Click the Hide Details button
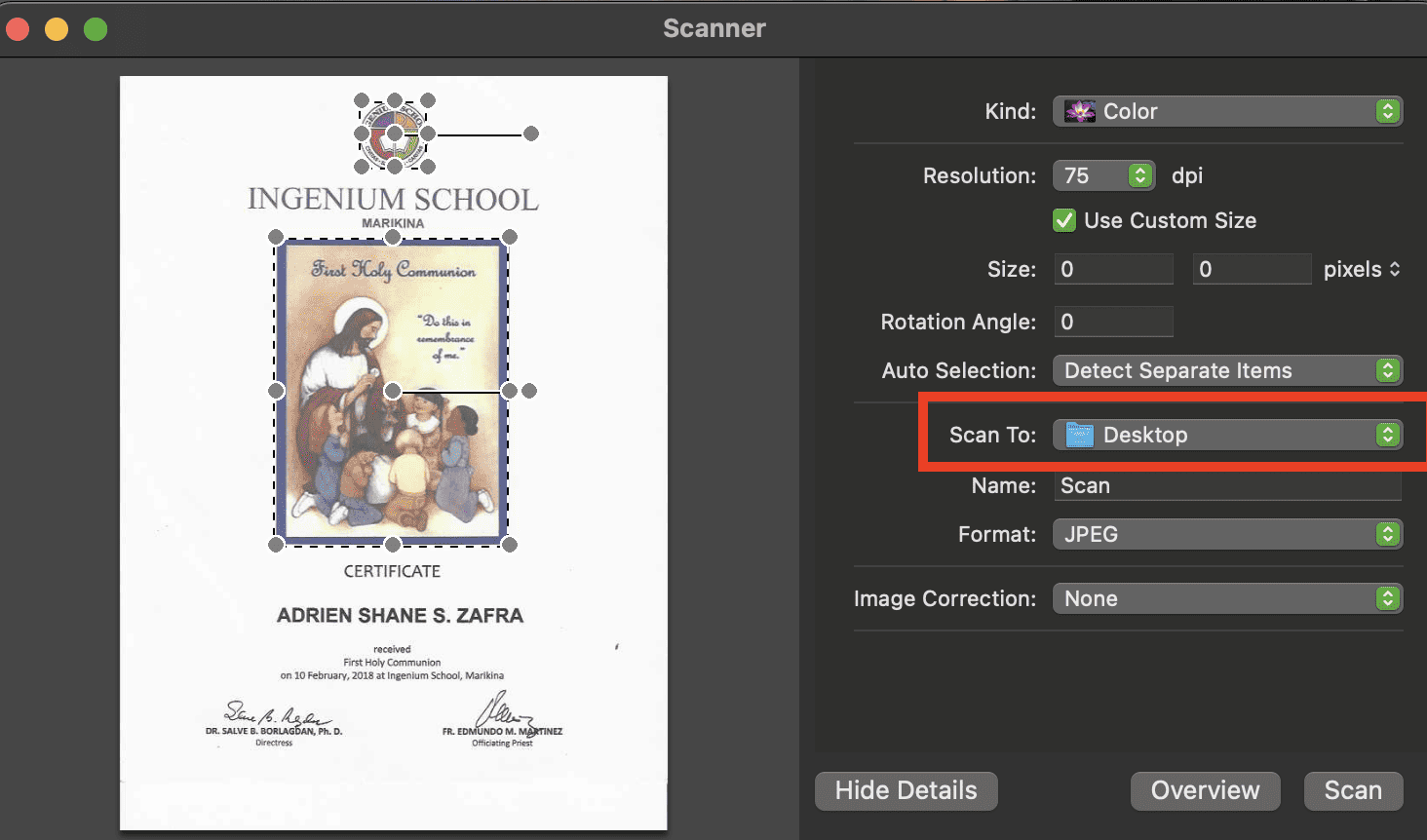The height and width of the screenshot is (840, 1427). [x=906, y=790]
